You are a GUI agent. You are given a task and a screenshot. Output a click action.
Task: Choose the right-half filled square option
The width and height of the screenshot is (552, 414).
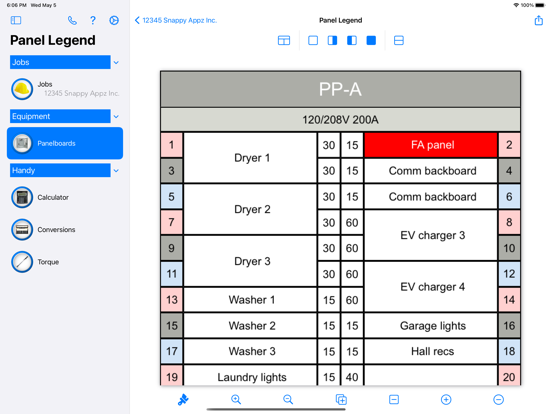(x=332, y=40)
